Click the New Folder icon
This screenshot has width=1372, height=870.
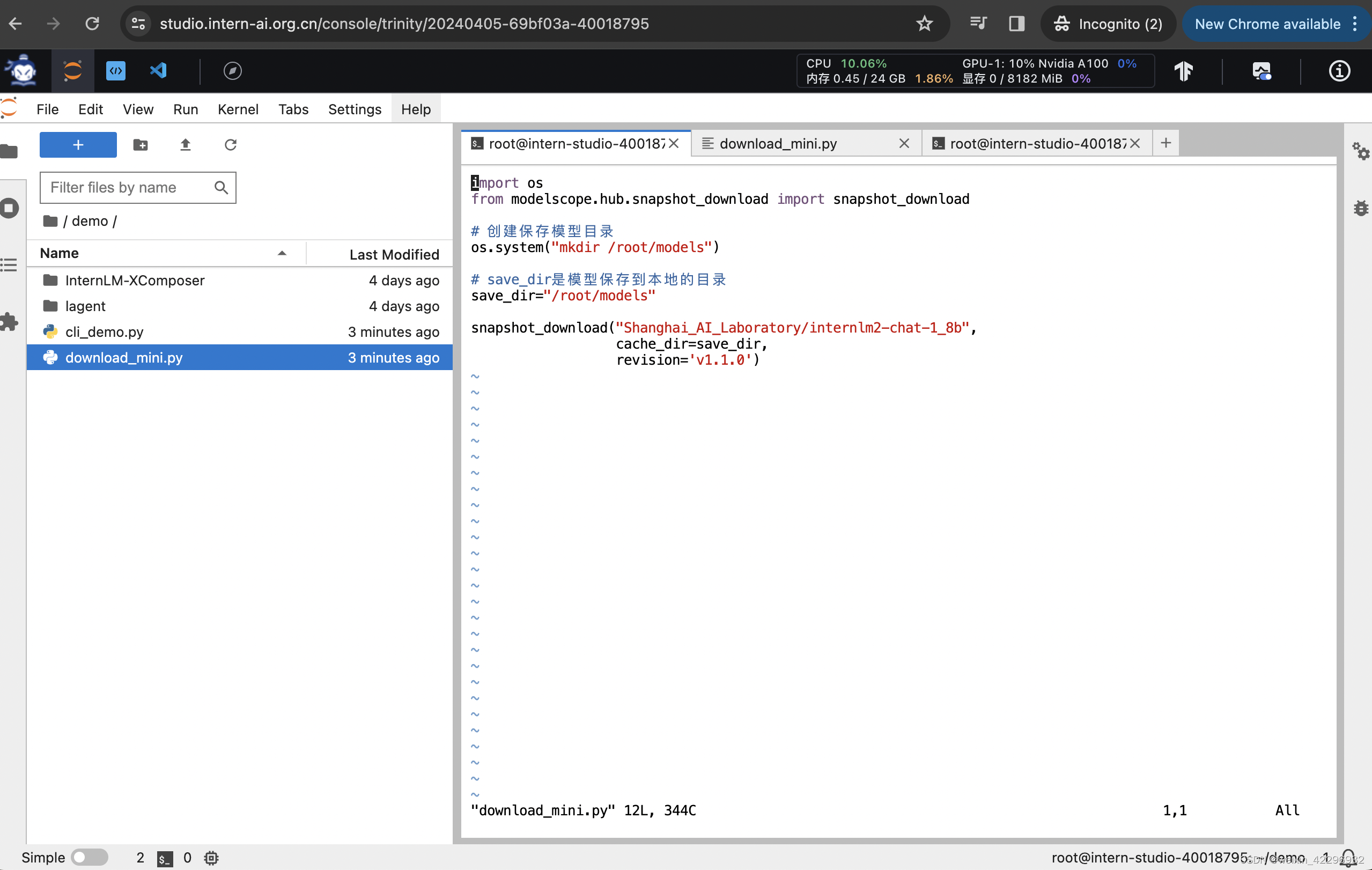tap(140, 145)
